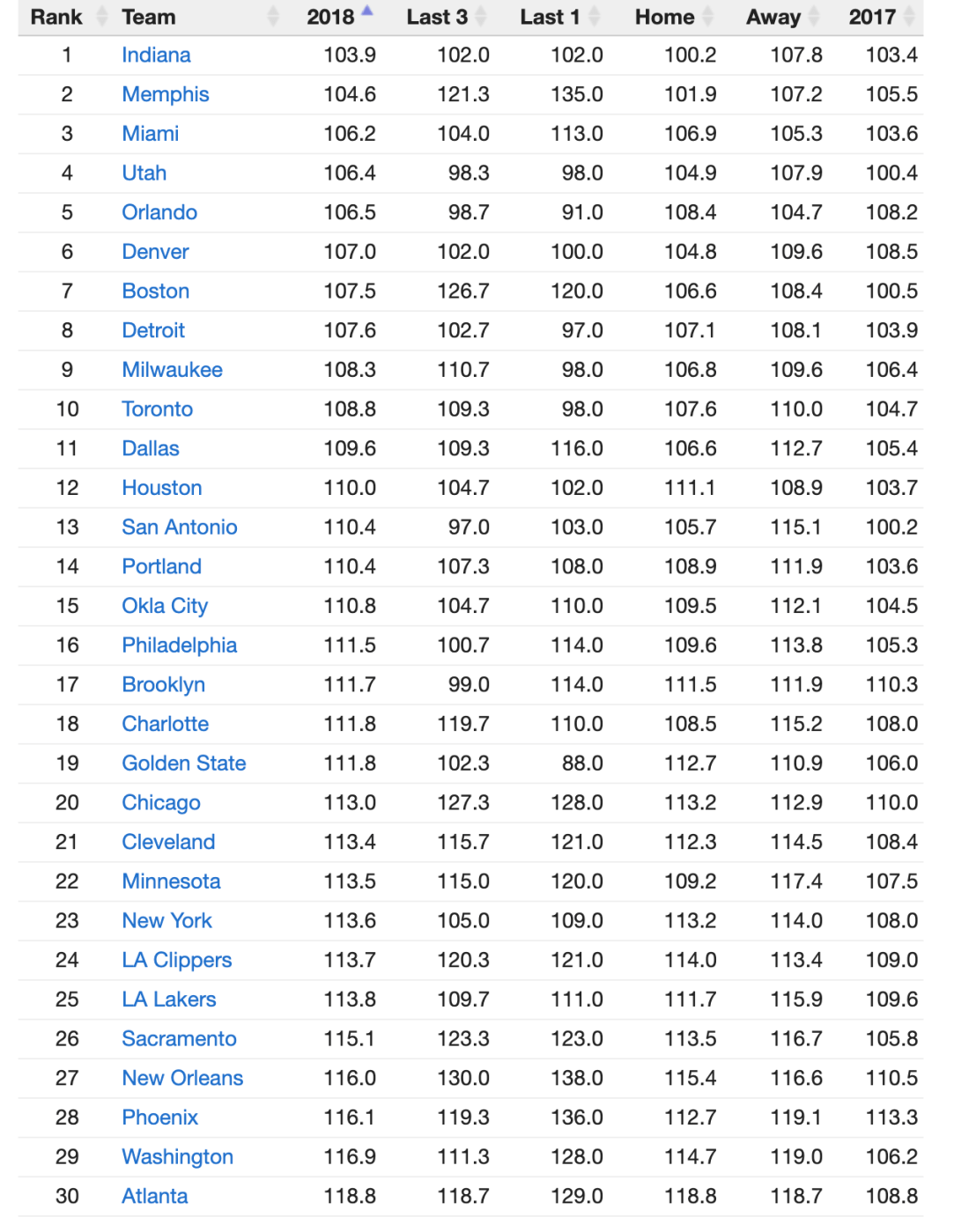
Task: Click the Boston team link
Action: pyautogui.click(x=155, y=291)
